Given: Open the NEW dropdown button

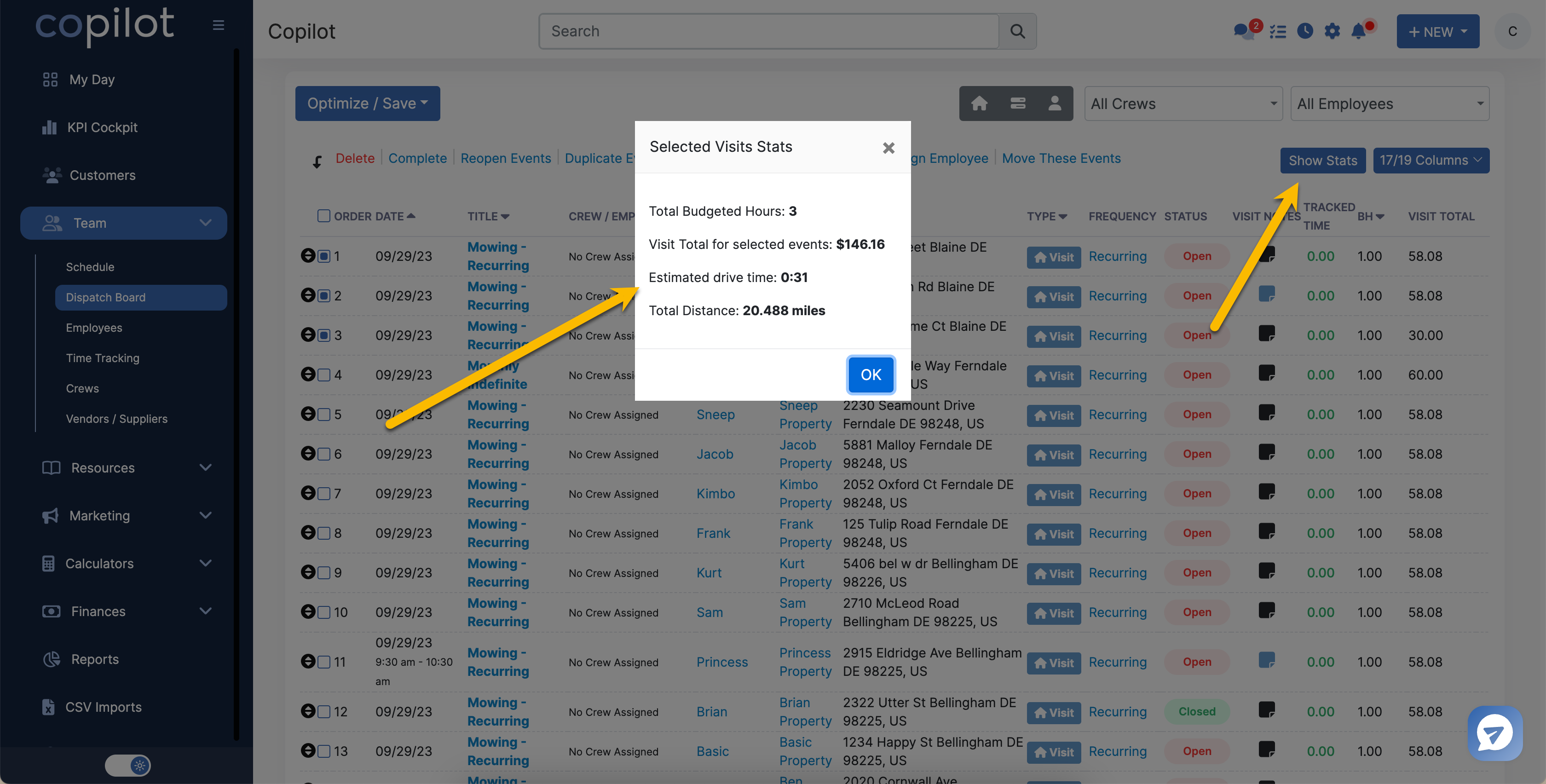Looking at the screenshot, I should point(1437,31).
